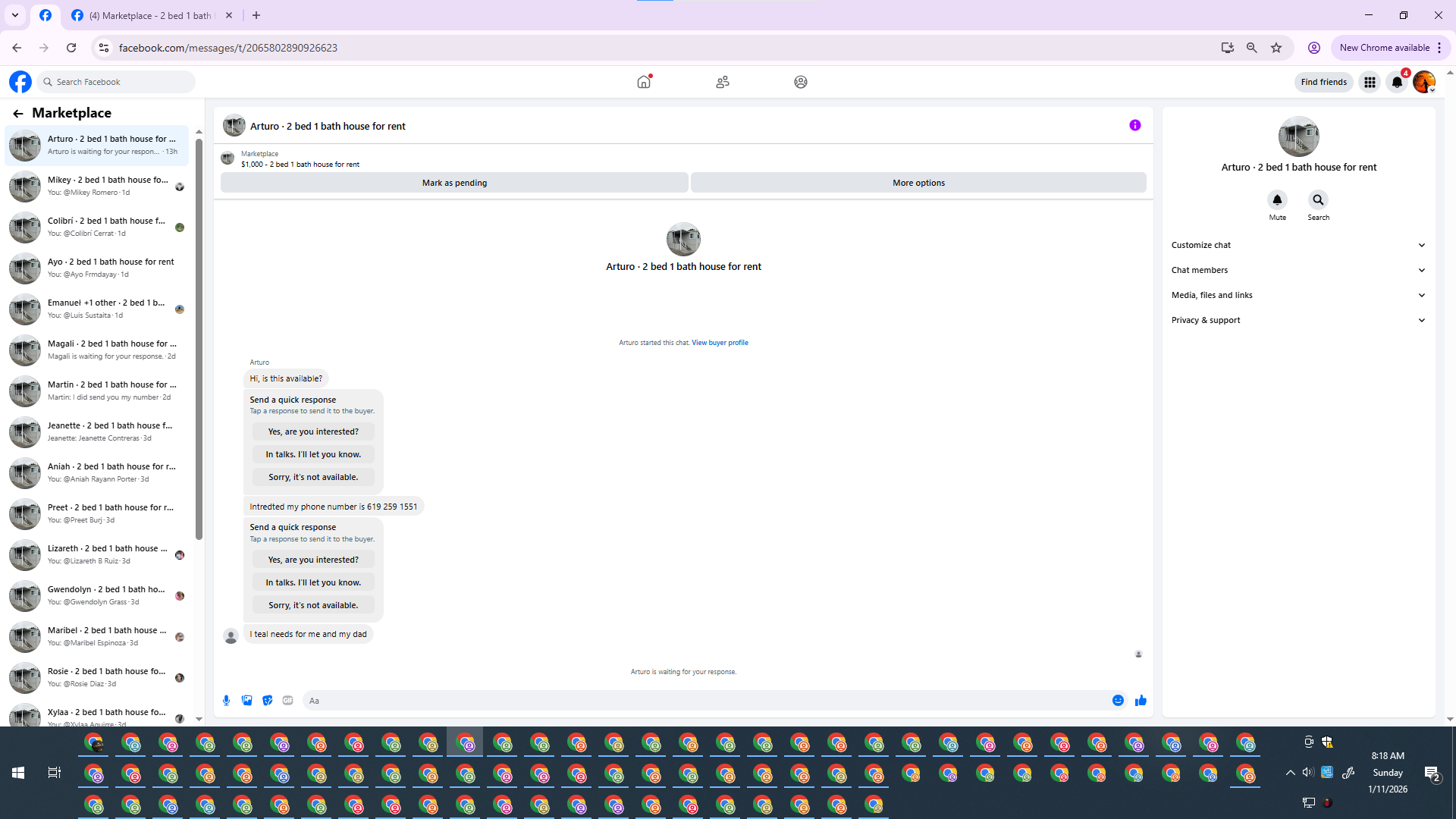This screenshot has height=819, width=1456.
Task: Open the Groups icon in top navigation
Action: (801, 82)
